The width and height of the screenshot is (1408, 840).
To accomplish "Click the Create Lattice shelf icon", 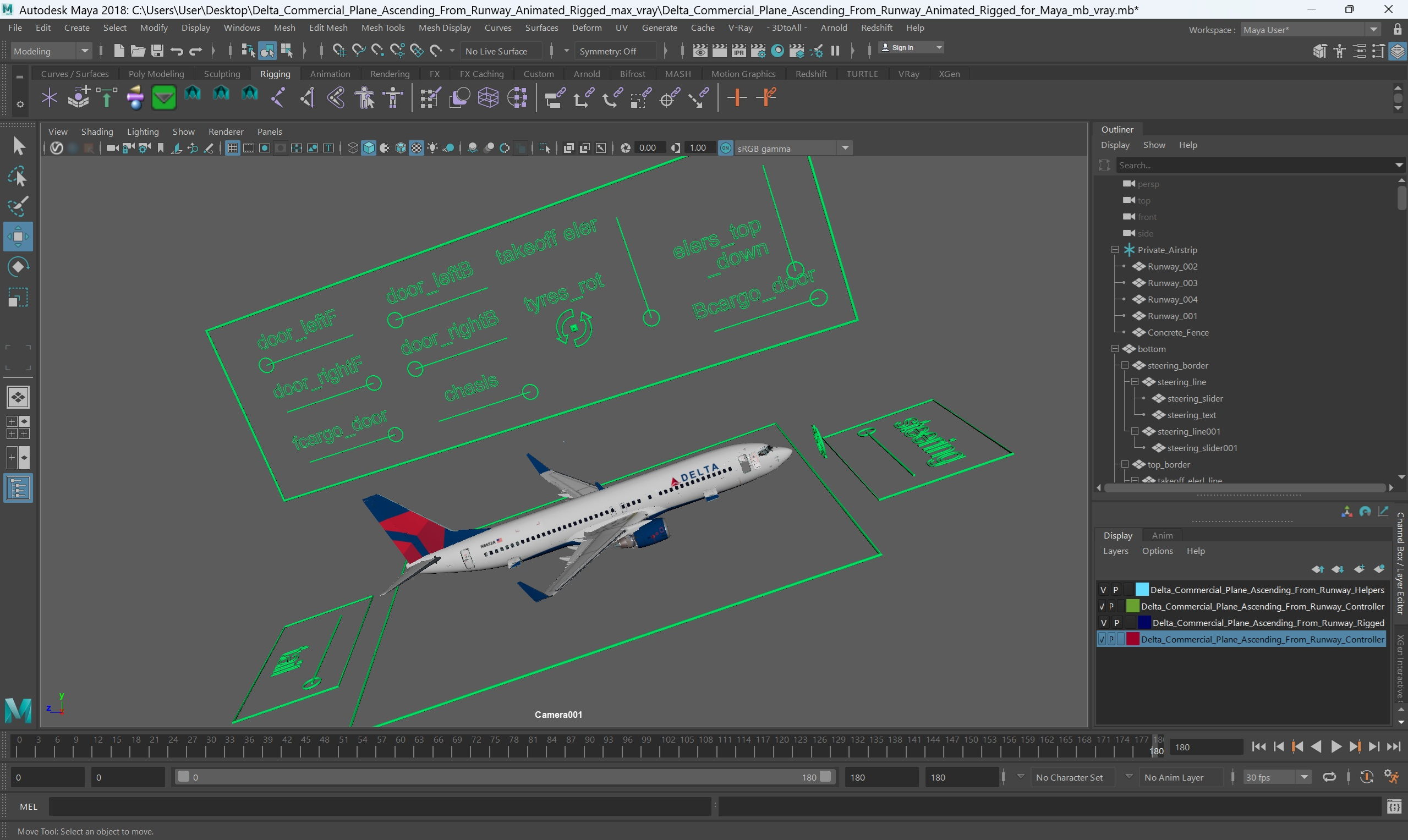I will point(488,98).
